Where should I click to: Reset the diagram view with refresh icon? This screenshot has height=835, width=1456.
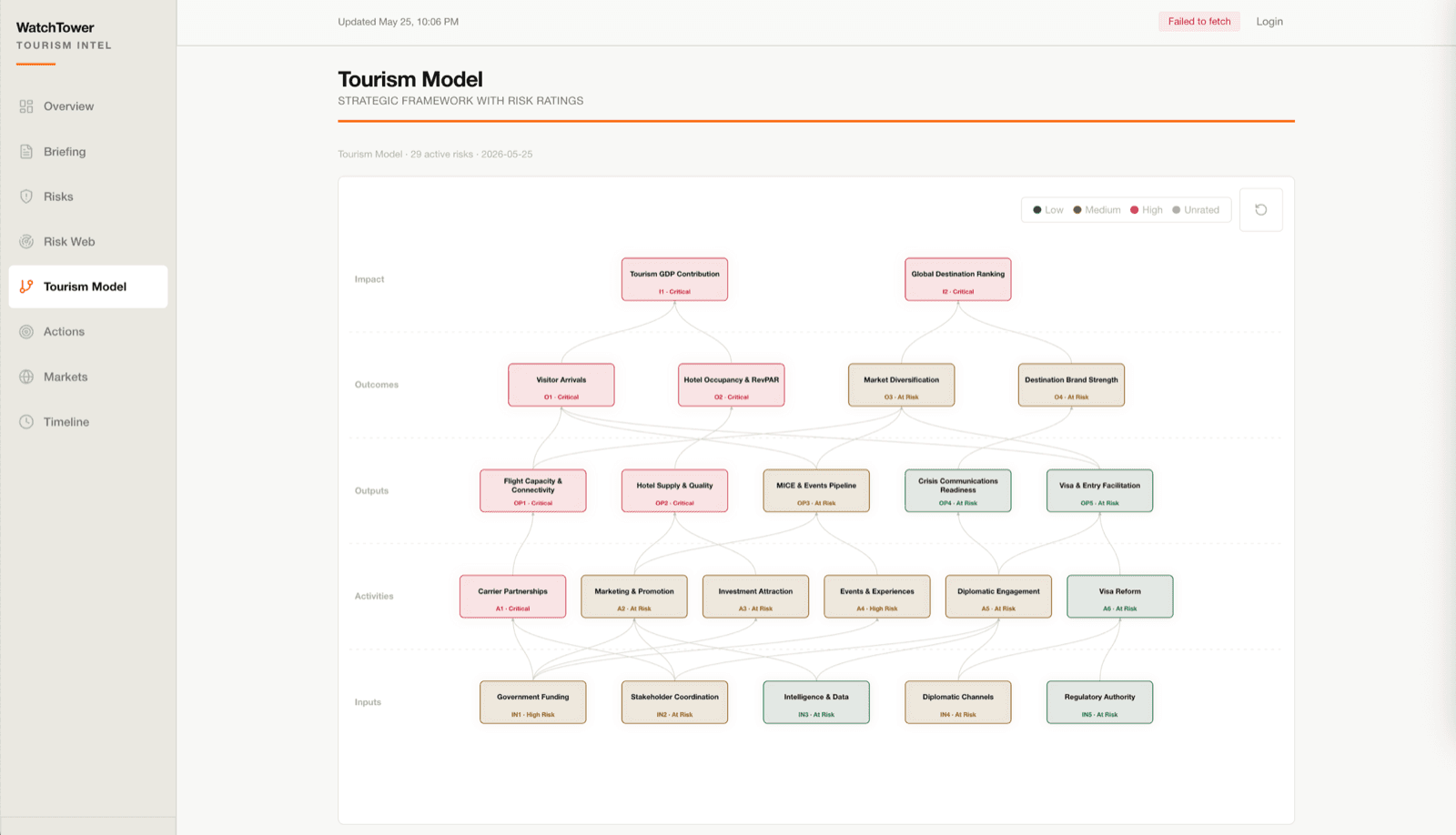1261,210
